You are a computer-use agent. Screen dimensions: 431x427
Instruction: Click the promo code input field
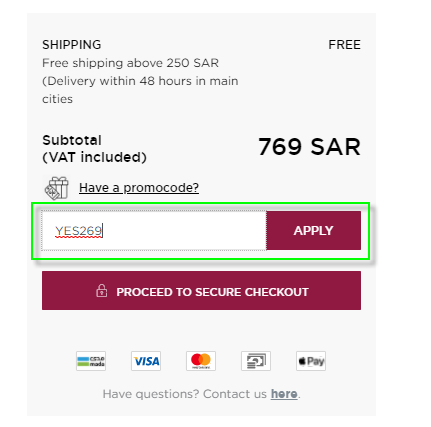coord(154,230)
